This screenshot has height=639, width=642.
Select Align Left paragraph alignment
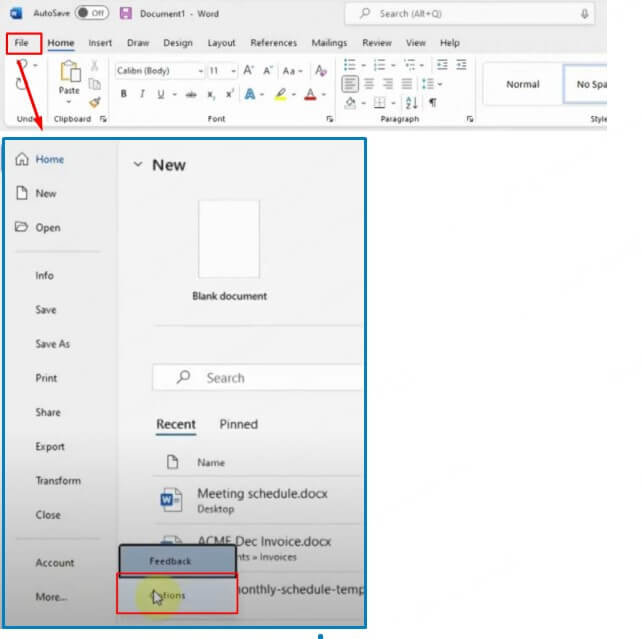(350, 84)
